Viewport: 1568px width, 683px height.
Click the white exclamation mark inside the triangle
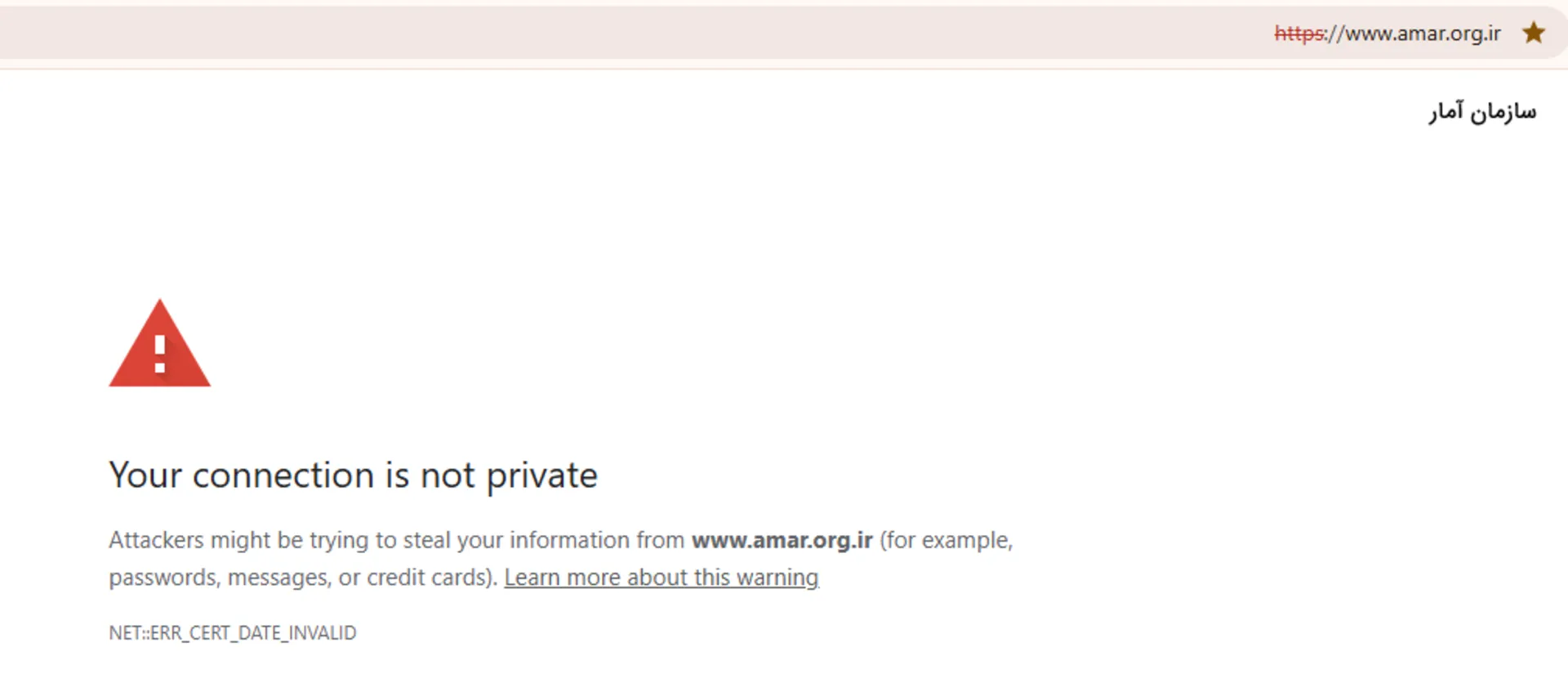(160, 355)
